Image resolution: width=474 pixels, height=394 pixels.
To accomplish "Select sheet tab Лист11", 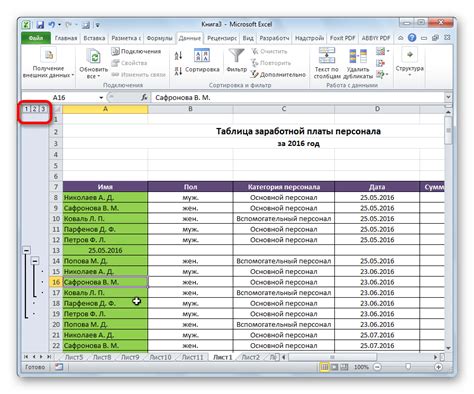I will (193, 357).
